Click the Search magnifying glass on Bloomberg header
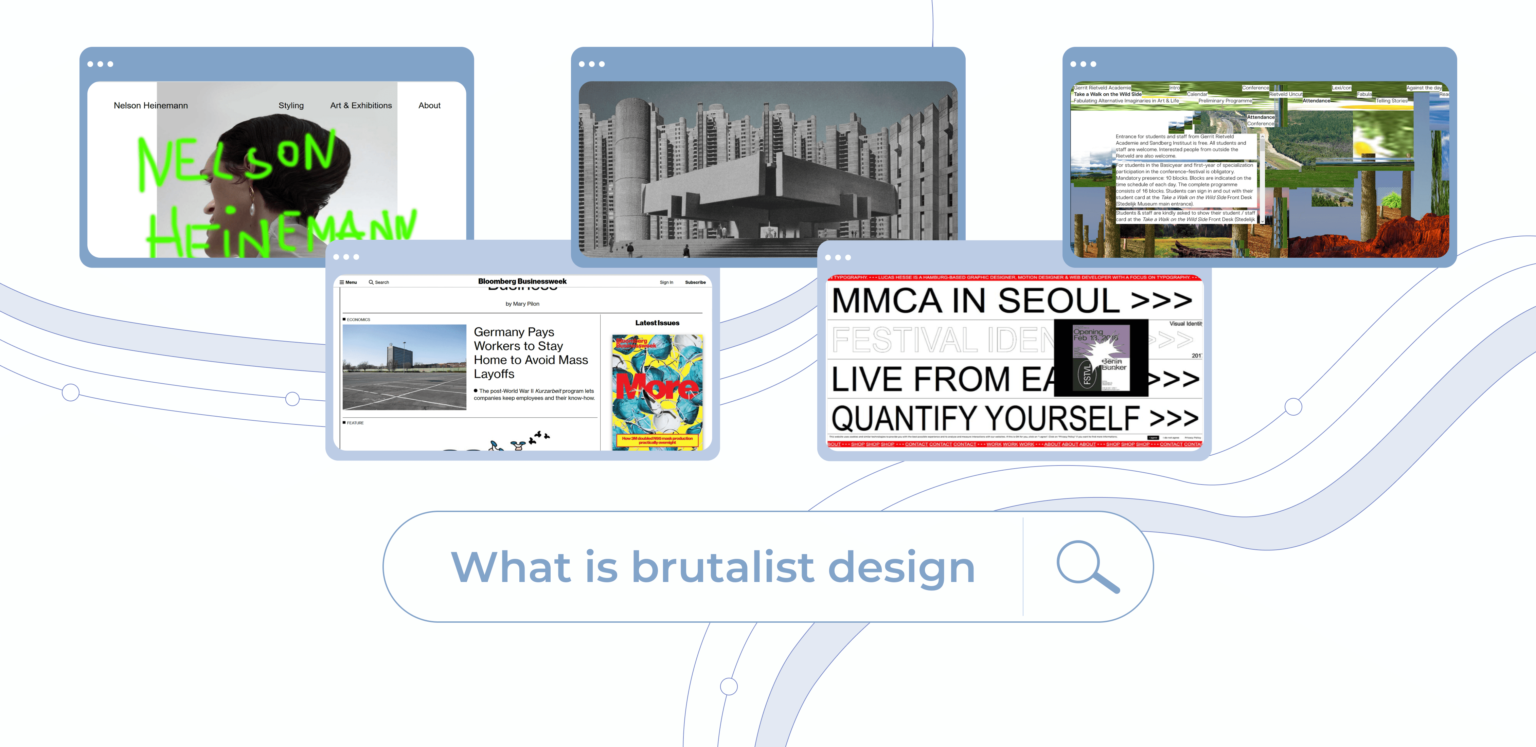 coord(370,282)
